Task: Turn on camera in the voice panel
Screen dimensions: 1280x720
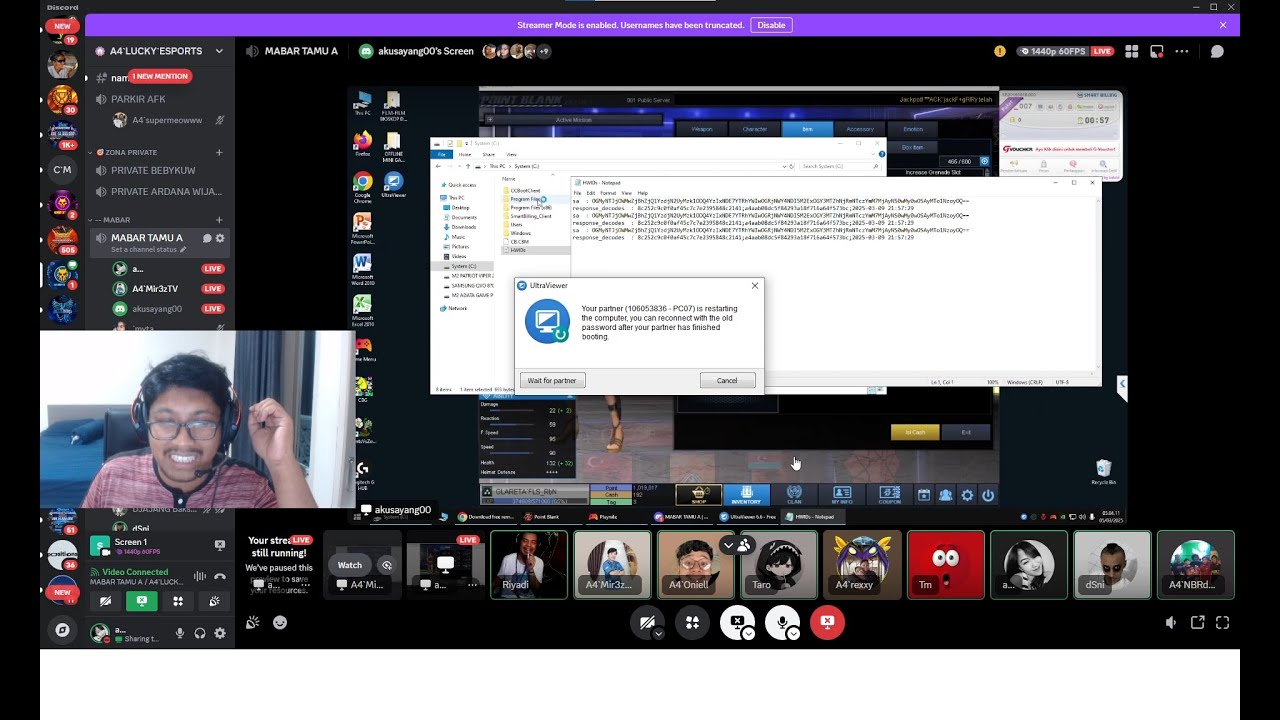Action: [x=105, y=601]
